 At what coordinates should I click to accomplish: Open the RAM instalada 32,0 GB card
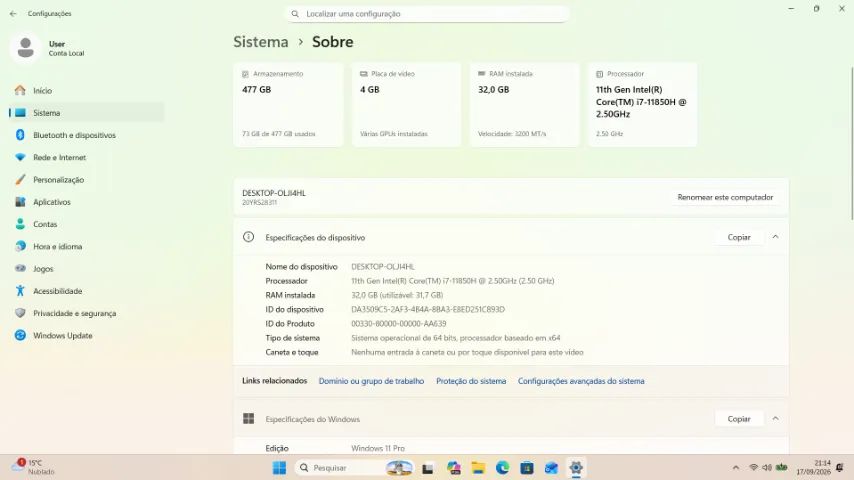(x=524, y=105)
